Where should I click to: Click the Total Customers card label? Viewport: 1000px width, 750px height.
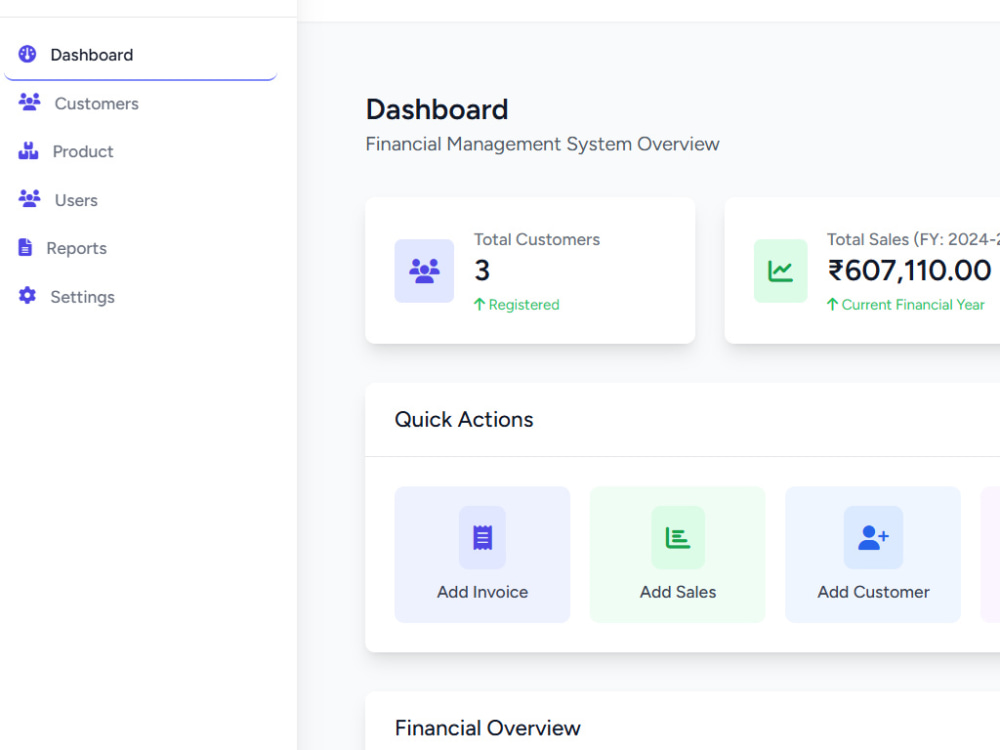(x=536, y=239)
